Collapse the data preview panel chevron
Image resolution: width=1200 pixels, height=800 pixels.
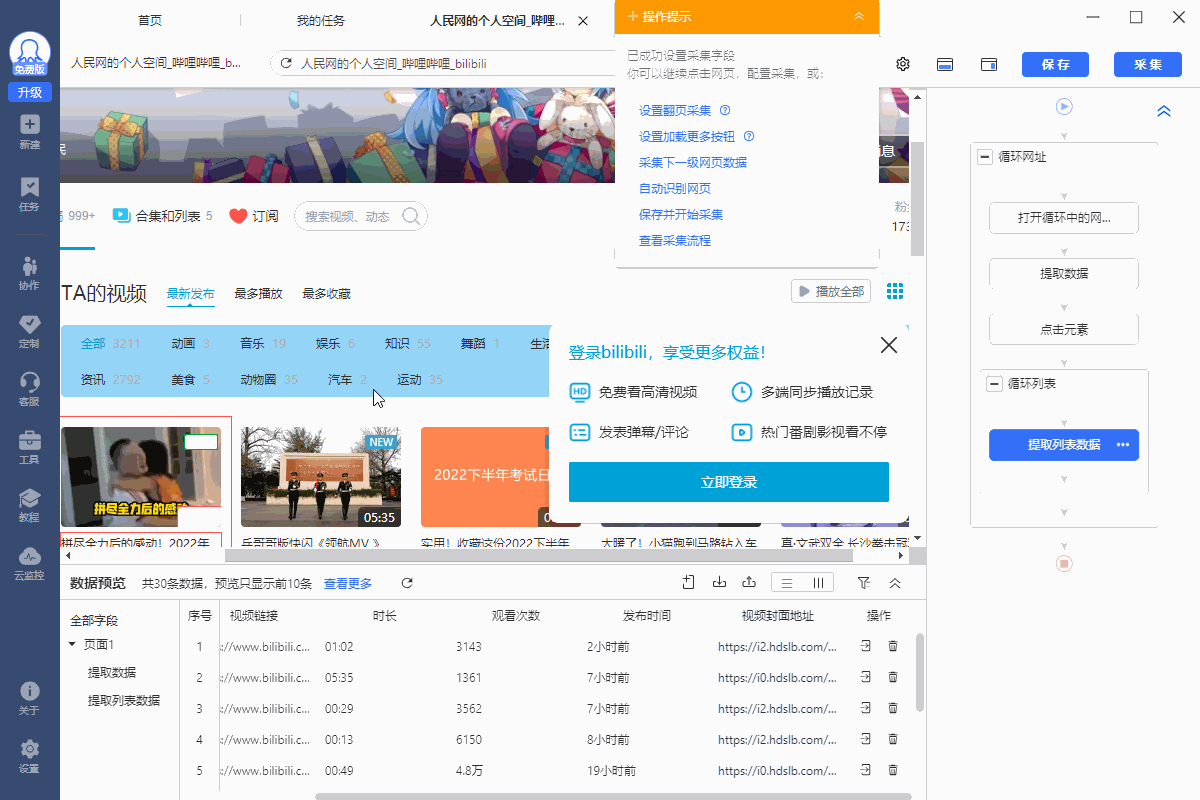895,583
